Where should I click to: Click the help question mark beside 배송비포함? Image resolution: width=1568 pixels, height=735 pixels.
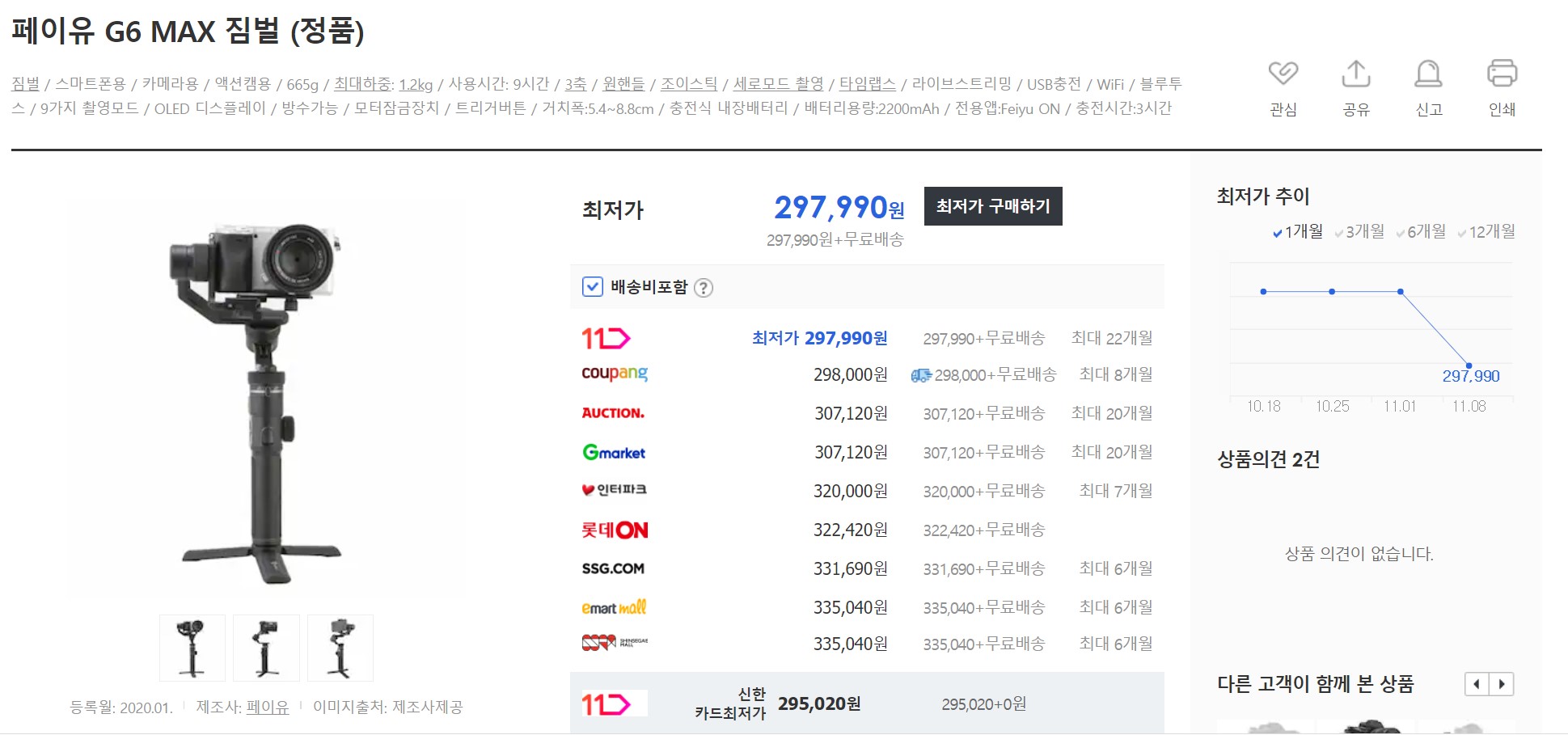(x=704, y=288)
